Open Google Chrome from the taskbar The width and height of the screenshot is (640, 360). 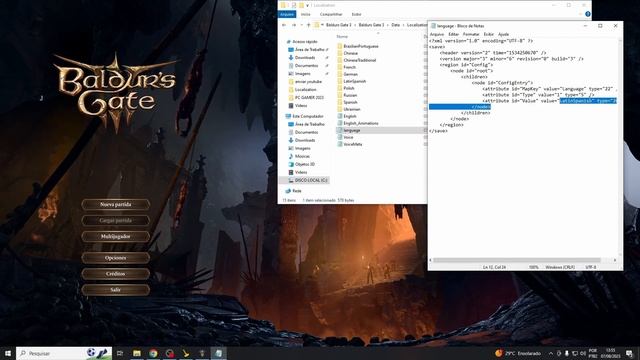(x=153, y=353)
